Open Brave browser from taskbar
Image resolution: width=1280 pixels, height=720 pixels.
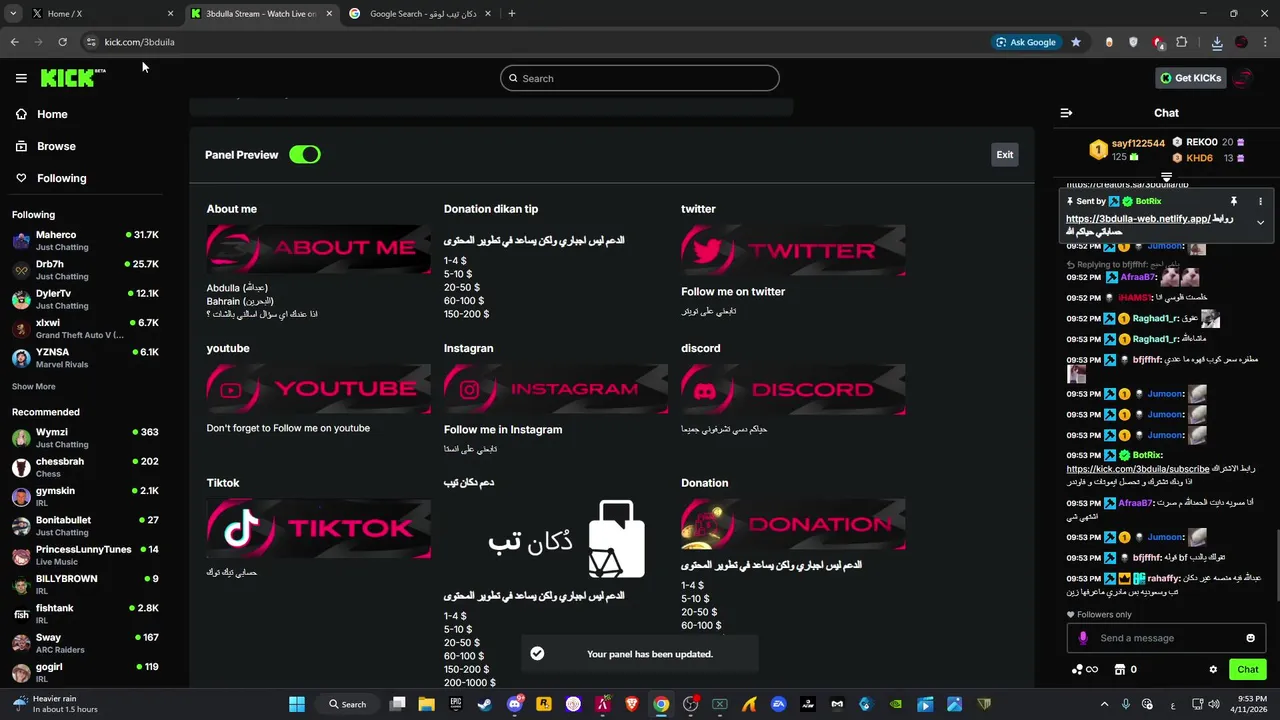[x=631, y=704]
